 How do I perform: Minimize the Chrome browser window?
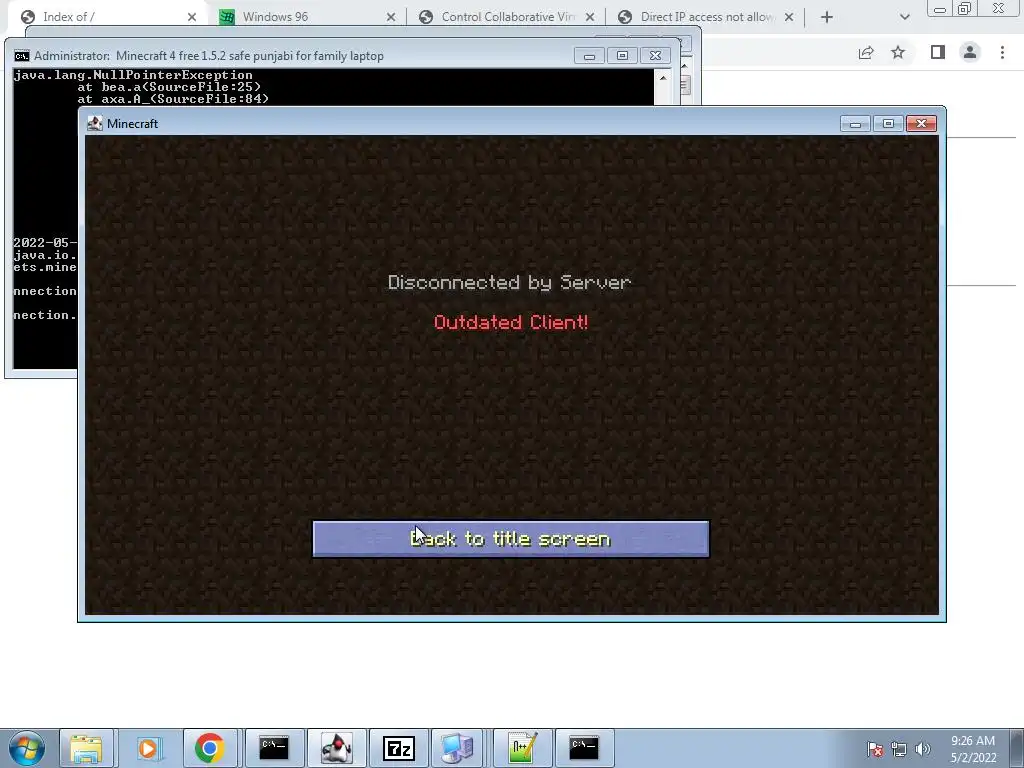[939, 8]
